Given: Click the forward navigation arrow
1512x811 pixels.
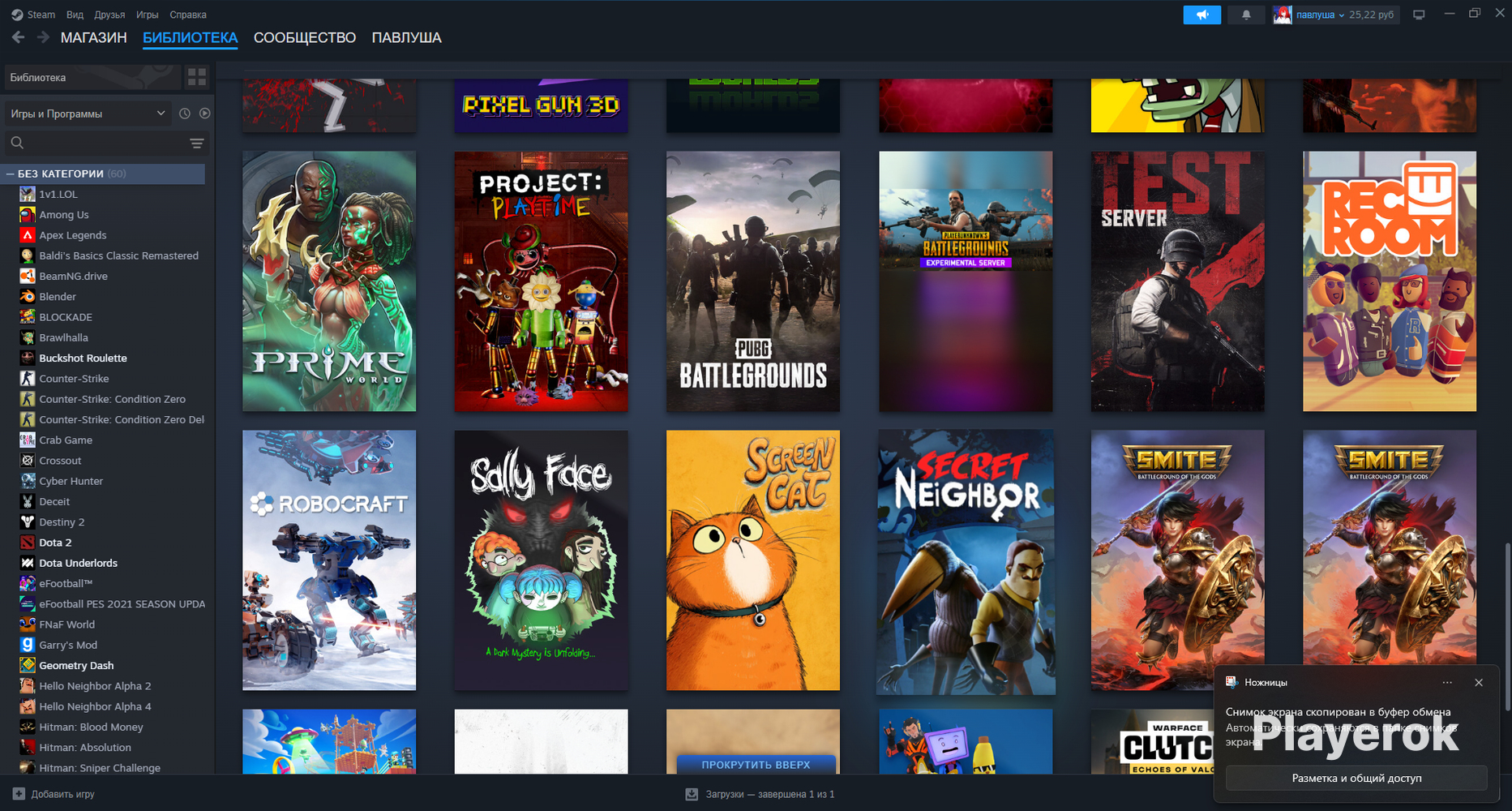Looking at the screenshot, I should [43, 37].
